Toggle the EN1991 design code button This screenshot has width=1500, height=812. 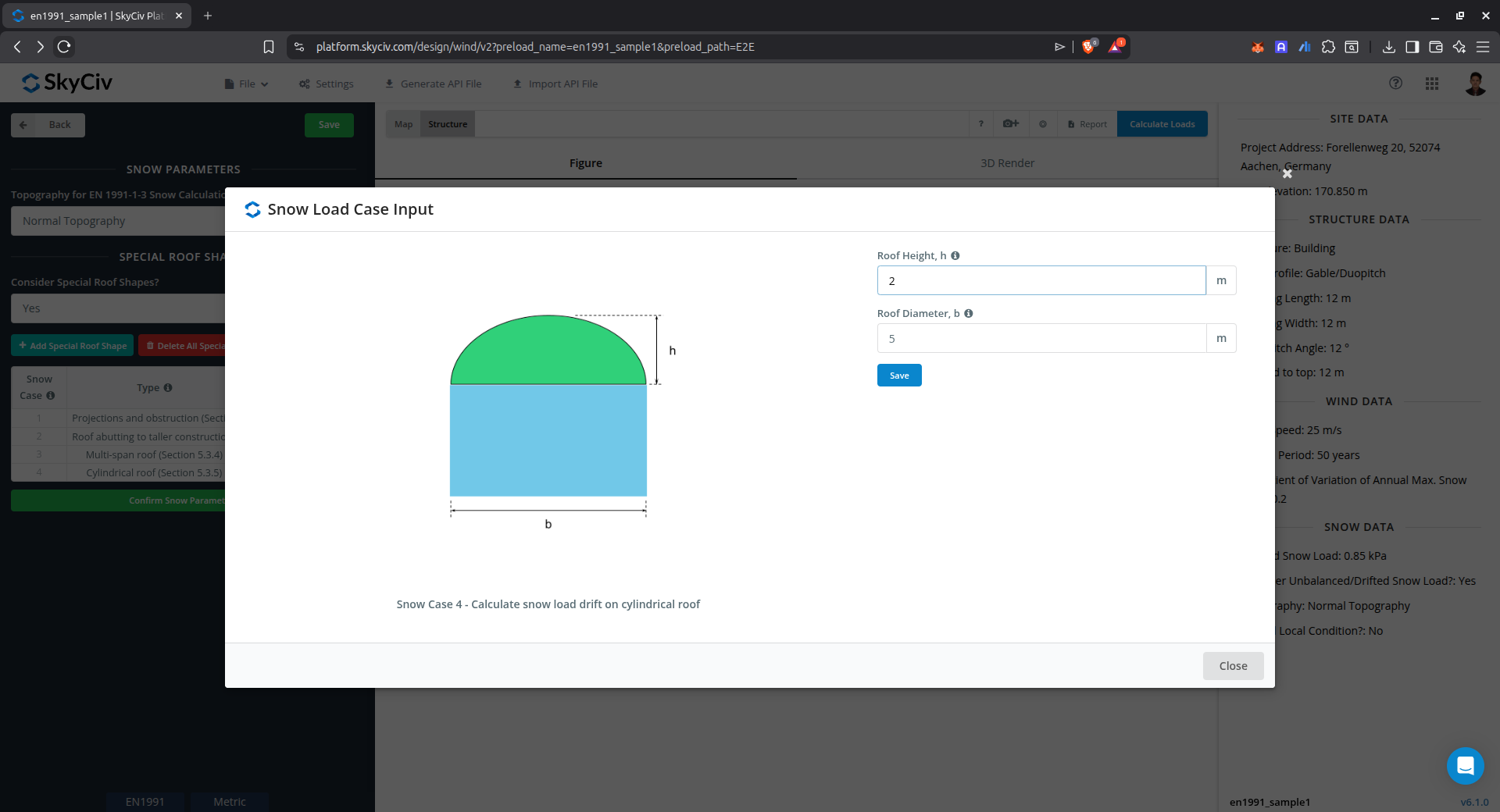point(145,802)
